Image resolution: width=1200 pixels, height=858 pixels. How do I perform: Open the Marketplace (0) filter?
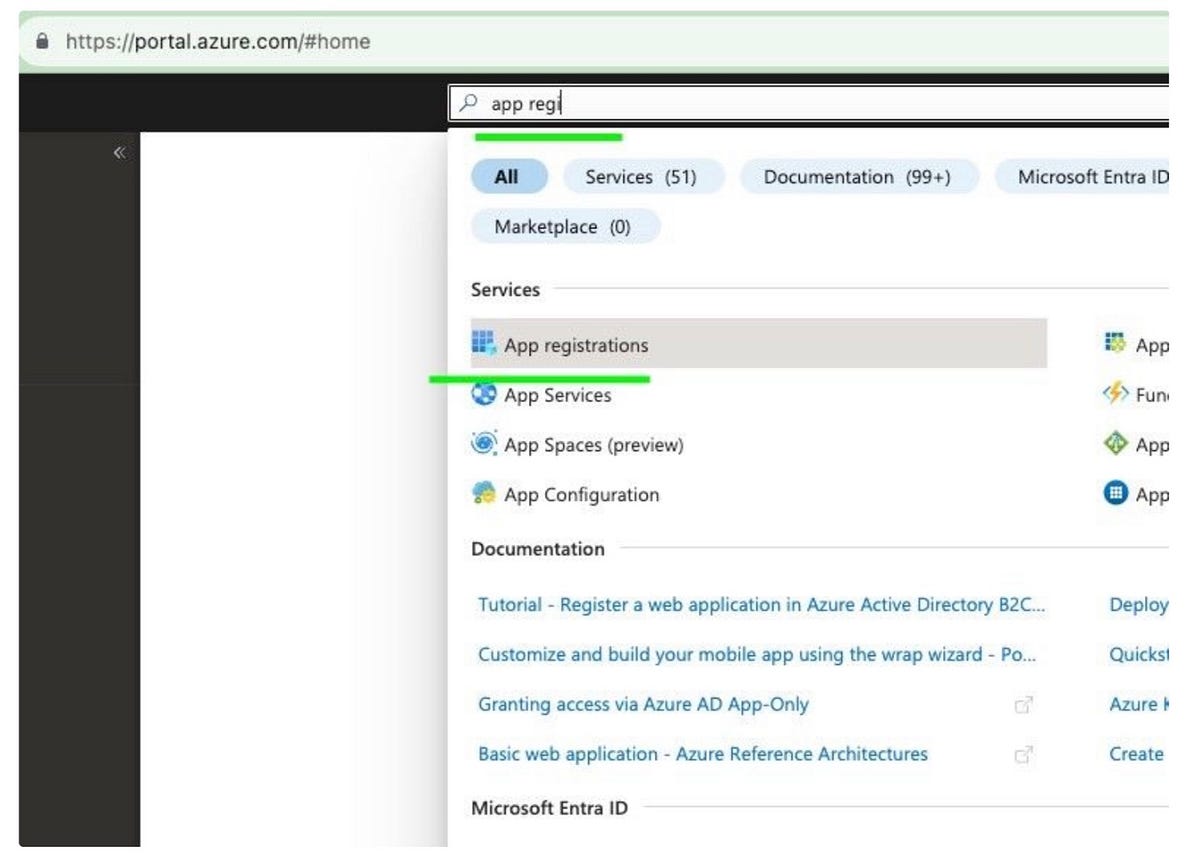564,226
